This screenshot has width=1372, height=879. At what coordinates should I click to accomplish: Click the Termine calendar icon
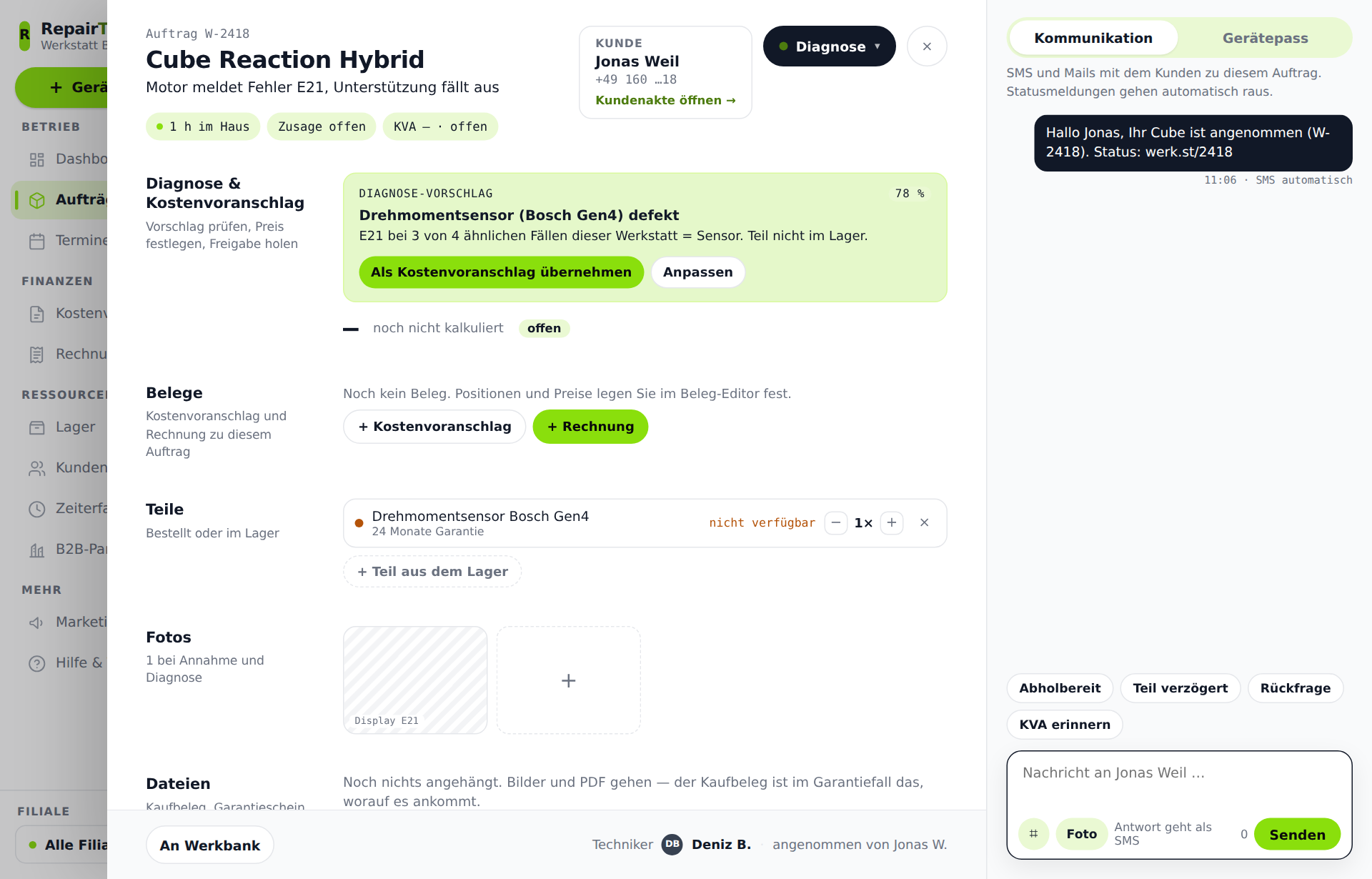[x=37, y=241]
